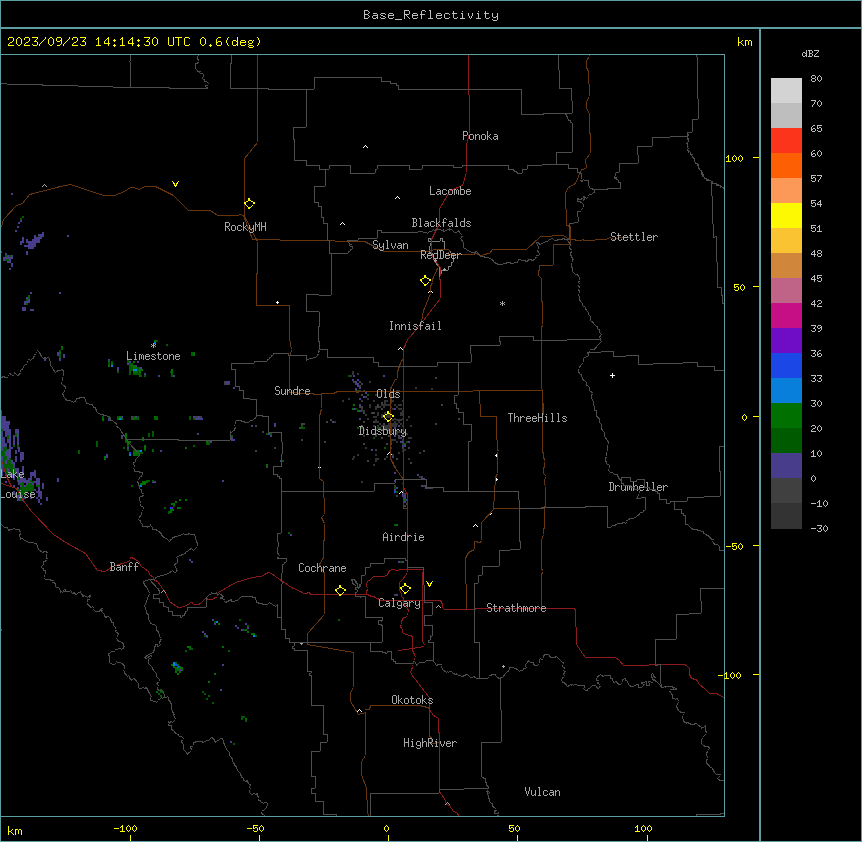Select the yellow diamond marker below Cochrane

pyautogui.click(x=340, y=590)
